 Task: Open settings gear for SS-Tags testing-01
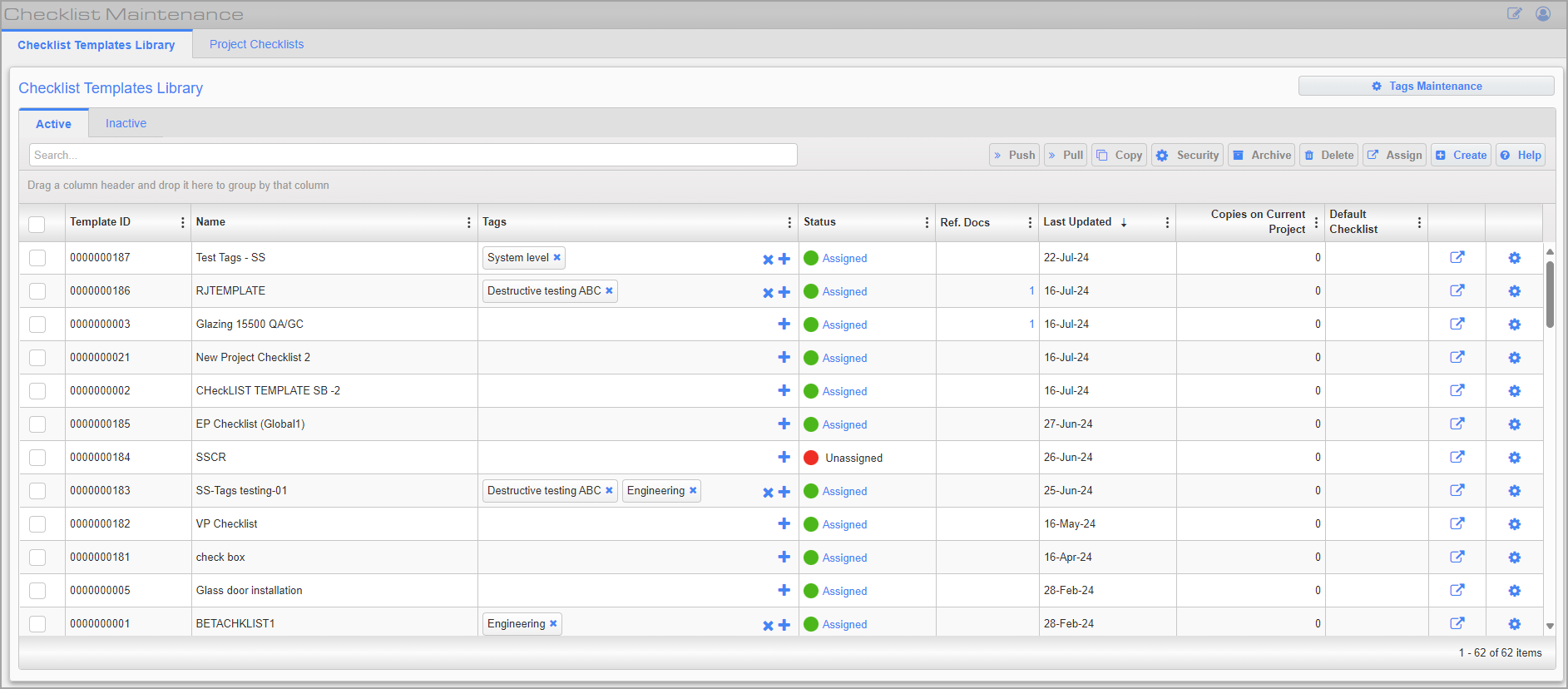click(1514, 491)
